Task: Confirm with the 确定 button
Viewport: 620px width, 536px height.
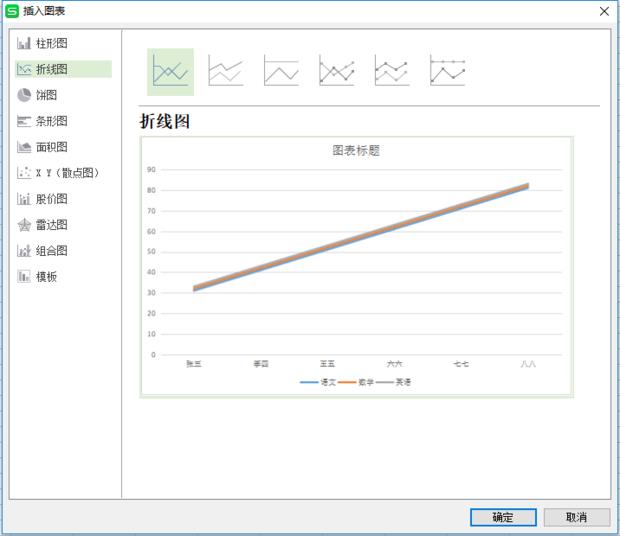Action: (503, 517)
